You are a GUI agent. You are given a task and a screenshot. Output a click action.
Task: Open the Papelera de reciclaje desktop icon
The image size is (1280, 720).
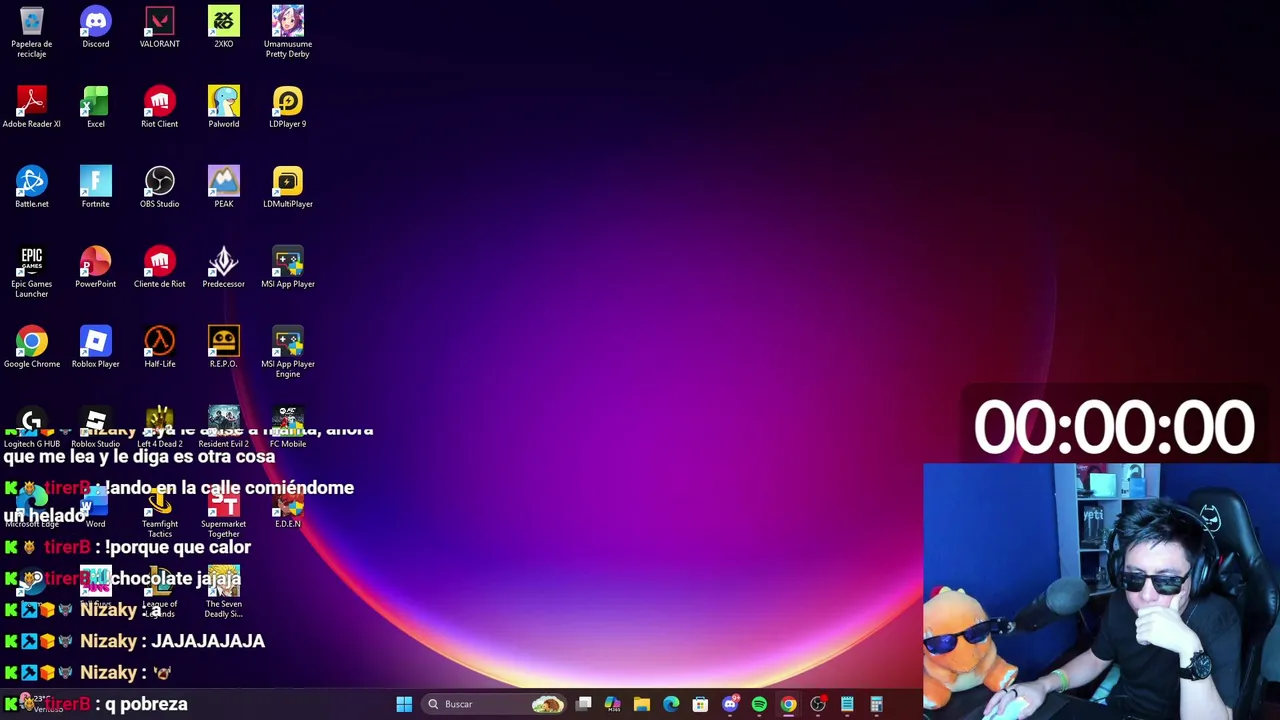[x=32, y=32]
